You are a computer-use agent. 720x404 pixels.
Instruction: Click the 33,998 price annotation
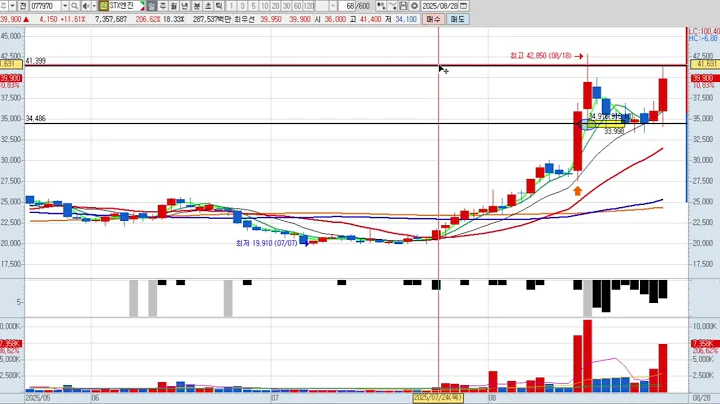tap(614, 132)
